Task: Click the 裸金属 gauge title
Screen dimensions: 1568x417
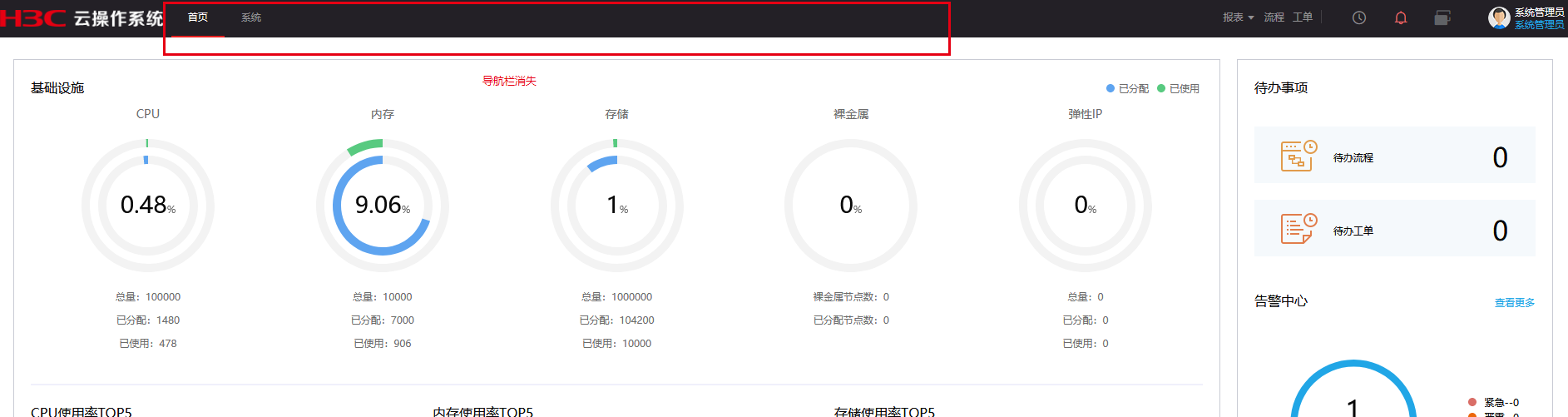Action: 851,114
